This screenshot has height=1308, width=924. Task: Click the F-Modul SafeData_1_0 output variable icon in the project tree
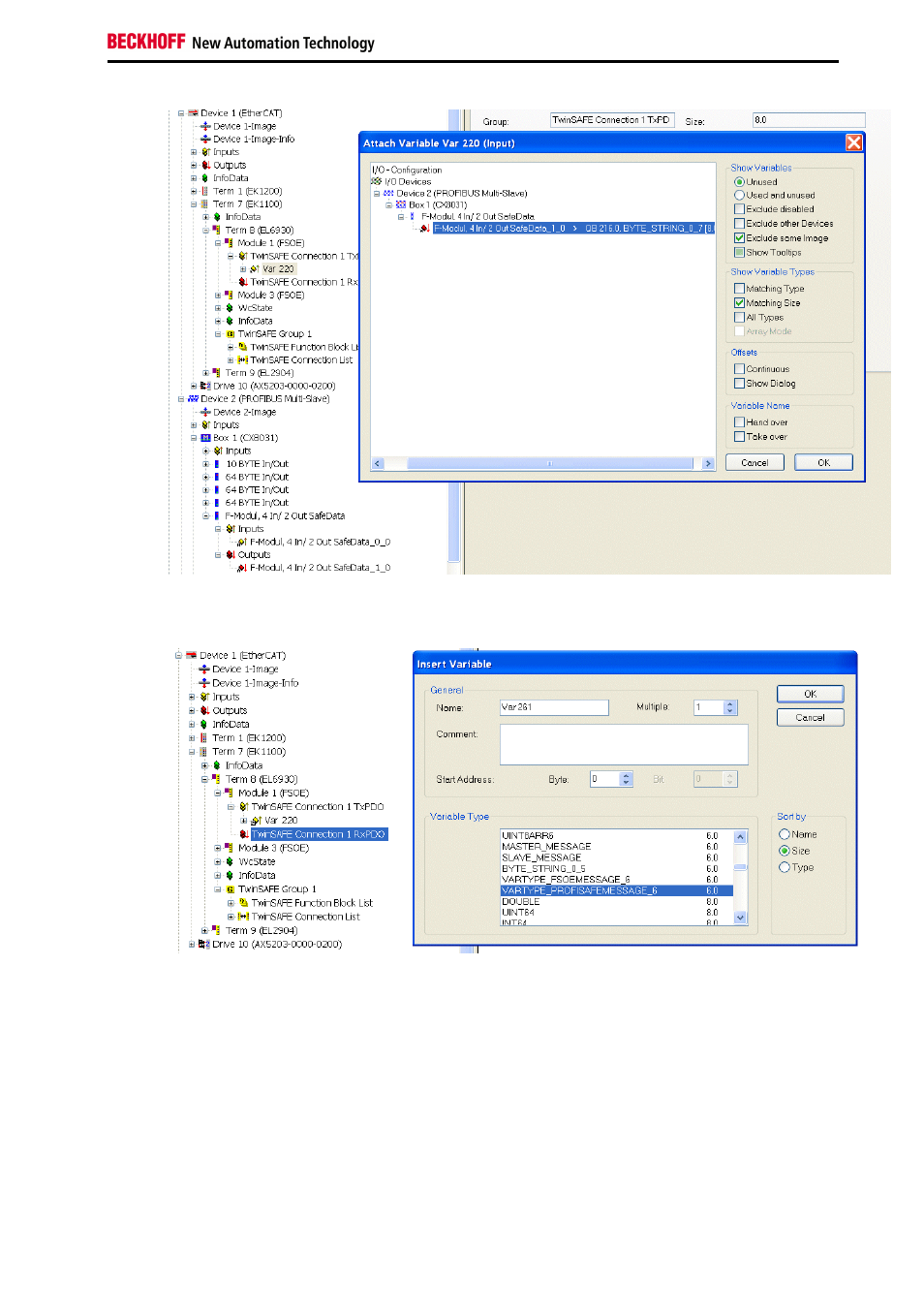242,568
